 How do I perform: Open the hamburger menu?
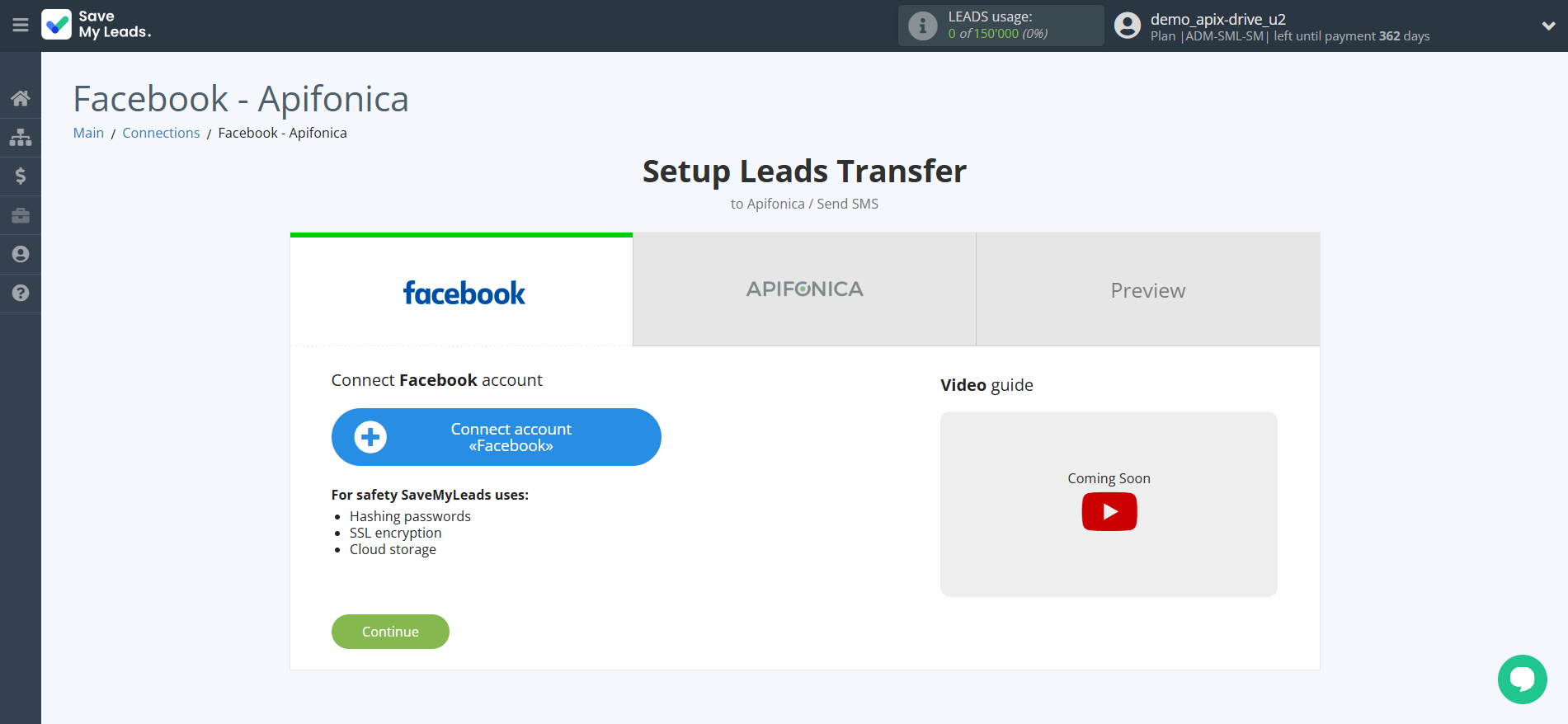point(21,25)
